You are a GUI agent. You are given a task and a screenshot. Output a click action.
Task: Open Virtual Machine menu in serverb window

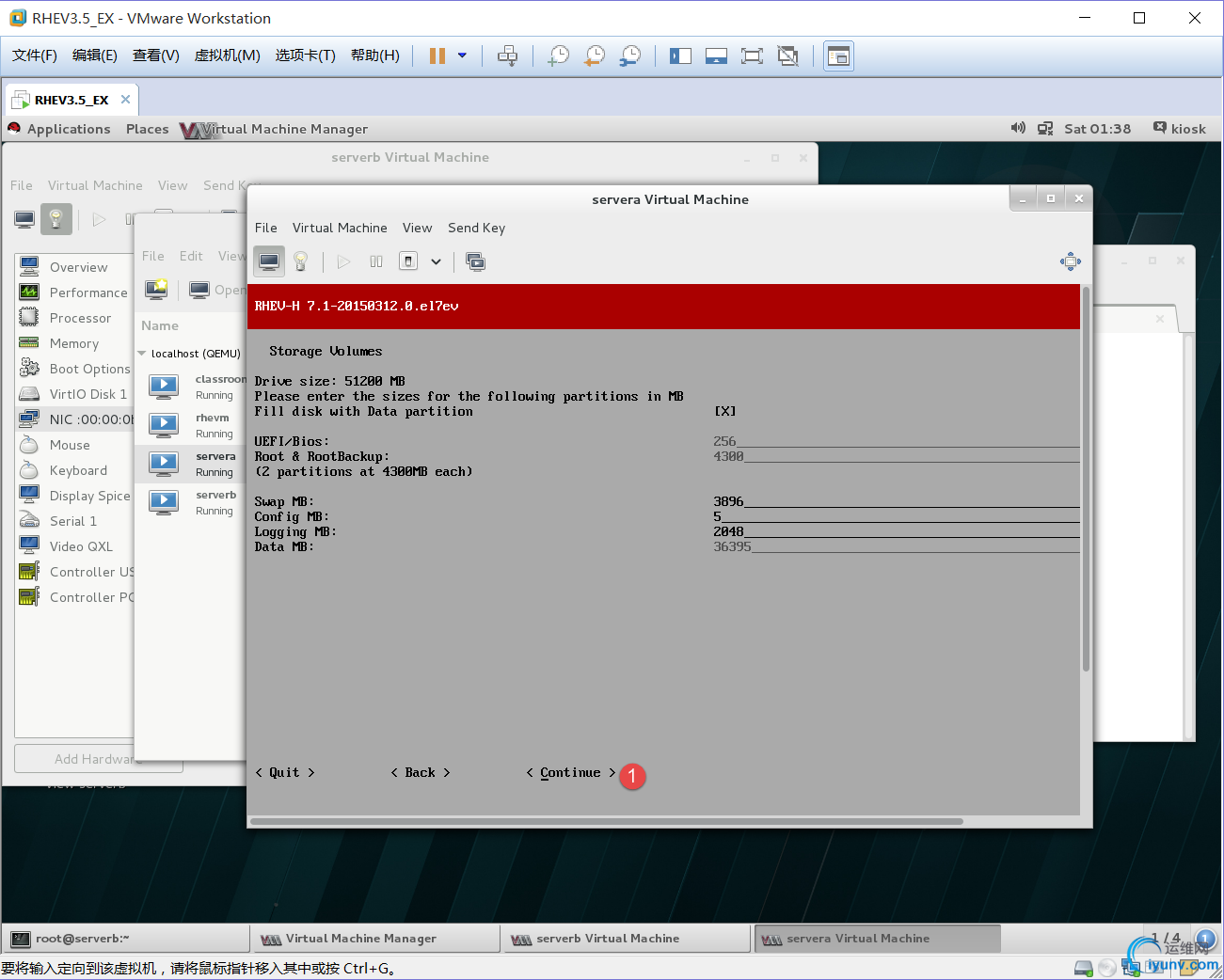pyautogui.click(x=95, y=185)
